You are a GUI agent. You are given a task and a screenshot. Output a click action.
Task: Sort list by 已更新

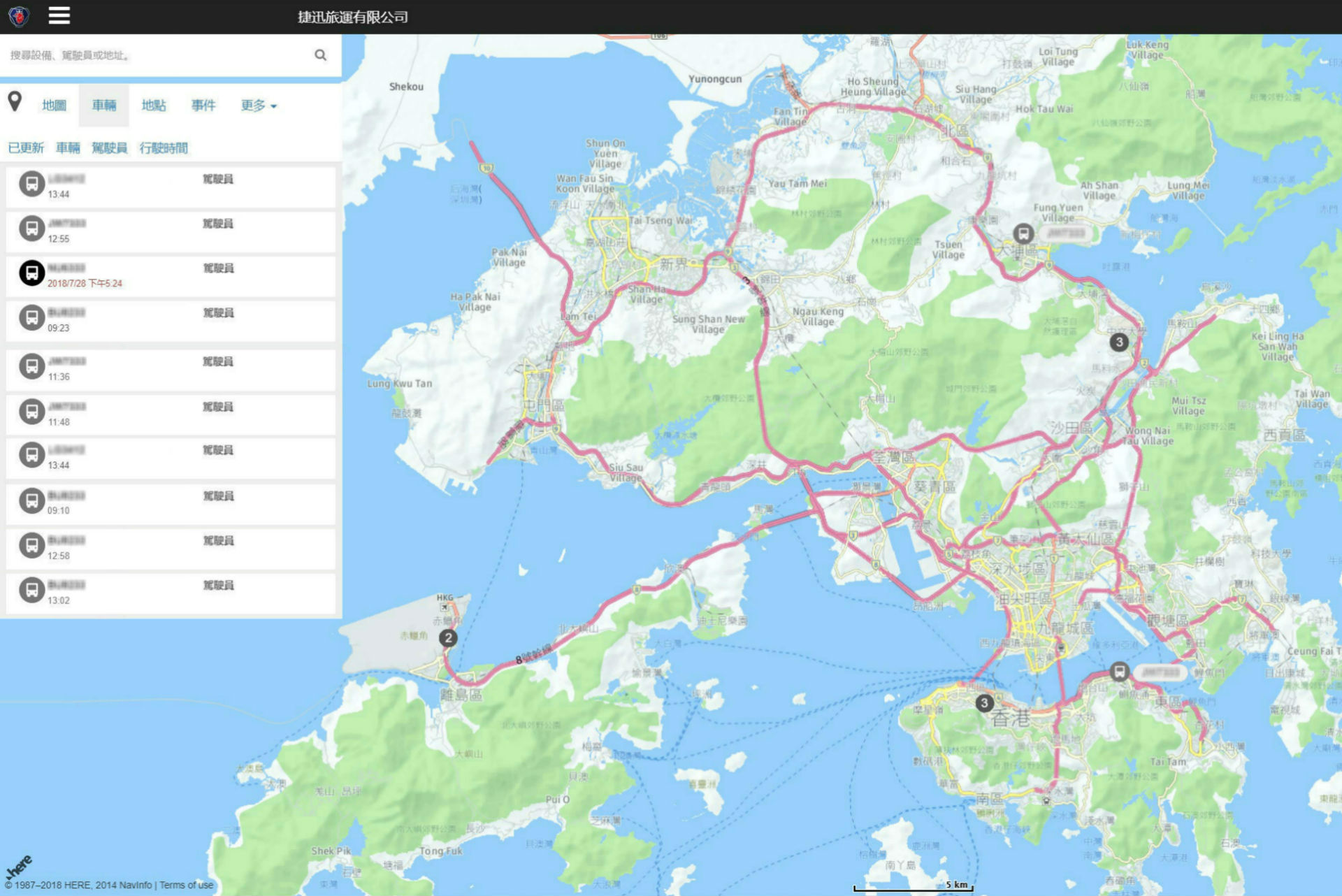(x=26, y=148)
